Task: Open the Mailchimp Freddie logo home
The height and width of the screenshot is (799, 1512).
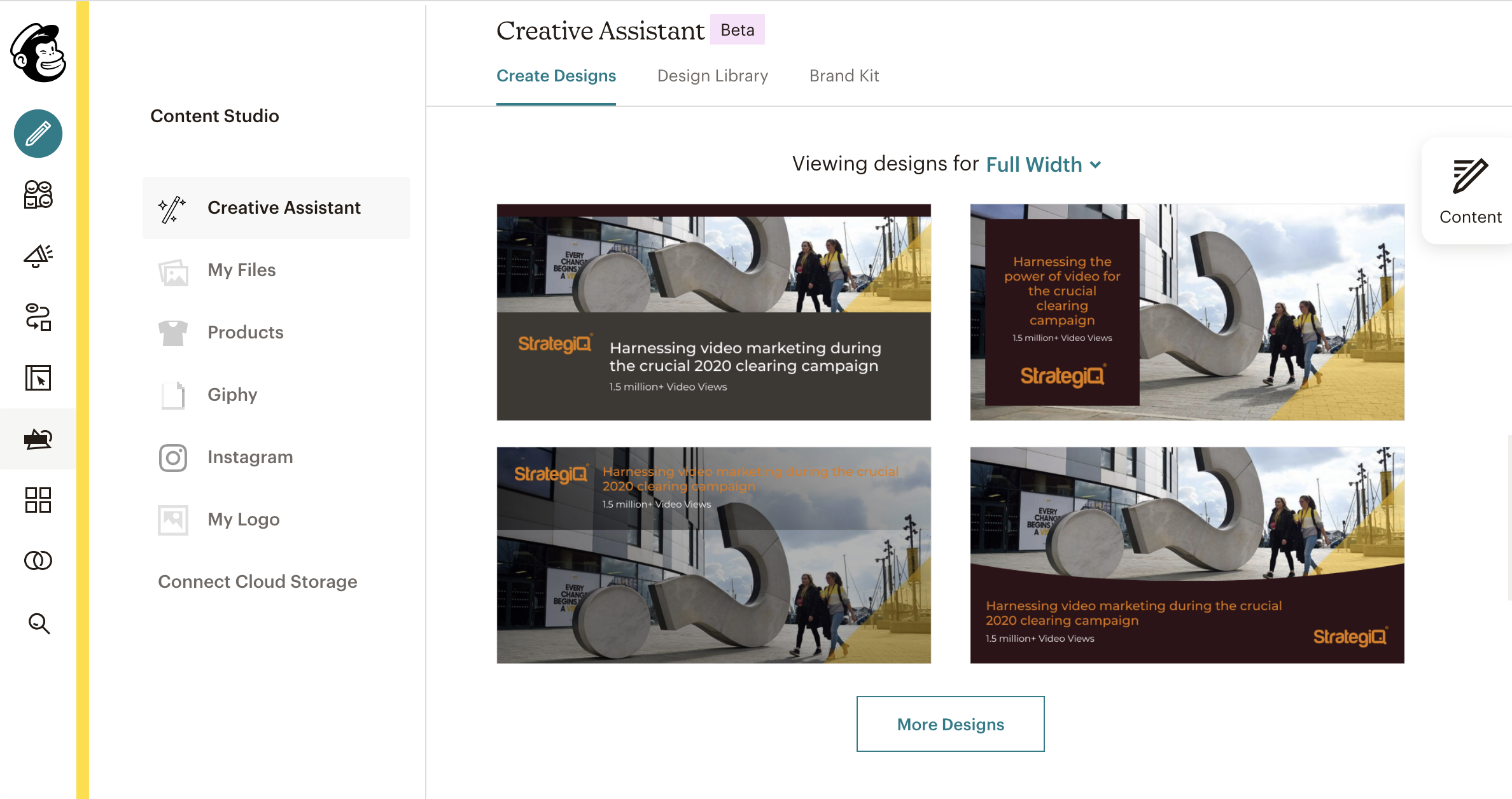Action: tap(38, 53)
